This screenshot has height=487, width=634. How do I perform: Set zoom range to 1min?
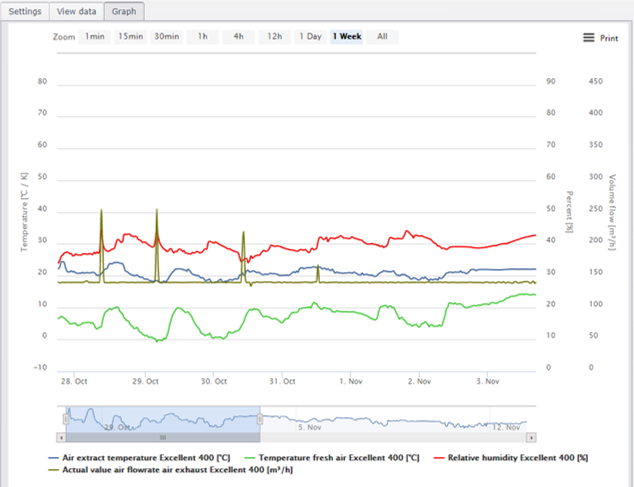coord(95,37)
